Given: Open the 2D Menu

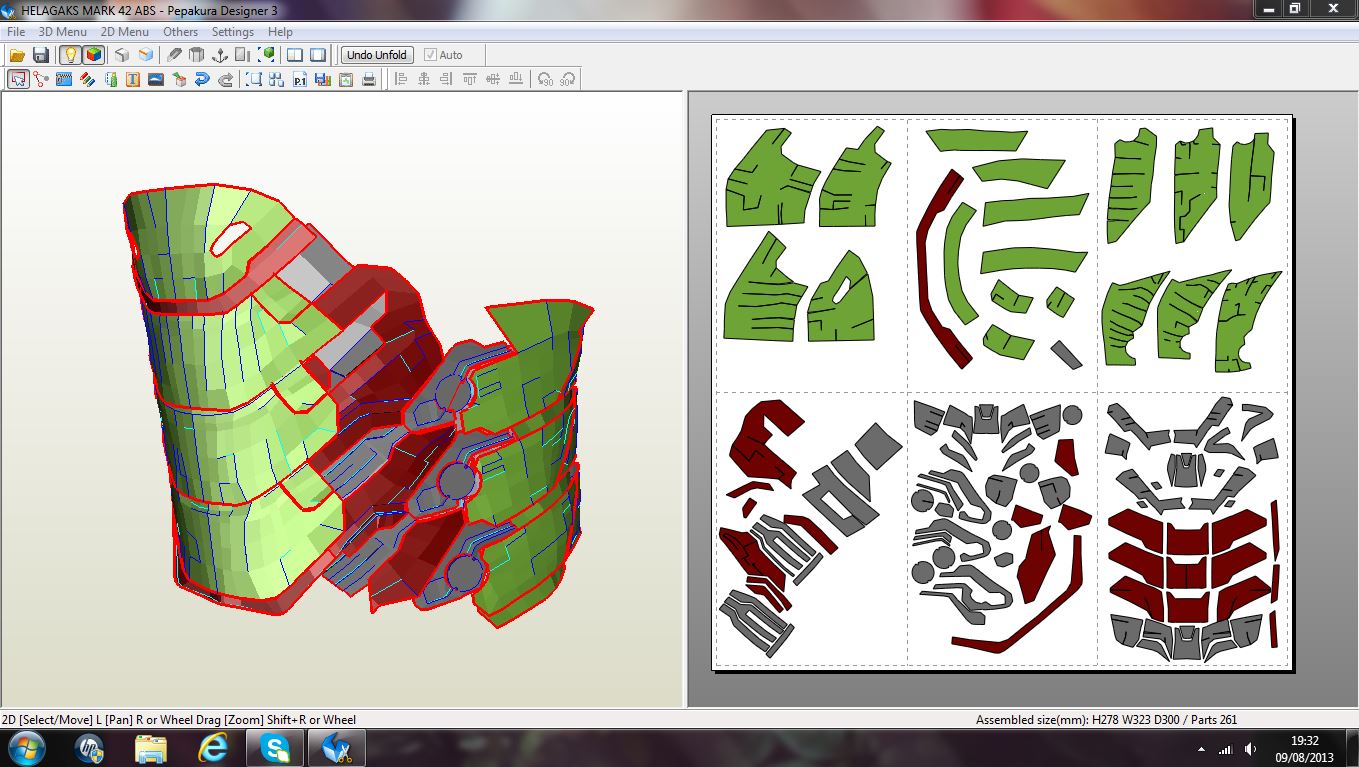Looking at the screenshot, I should pyautogui.click(x=124, y=32).
